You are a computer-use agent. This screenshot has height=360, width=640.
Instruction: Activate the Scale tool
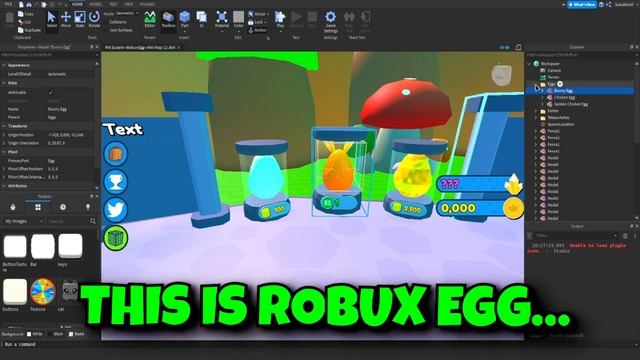pos(80,19)
